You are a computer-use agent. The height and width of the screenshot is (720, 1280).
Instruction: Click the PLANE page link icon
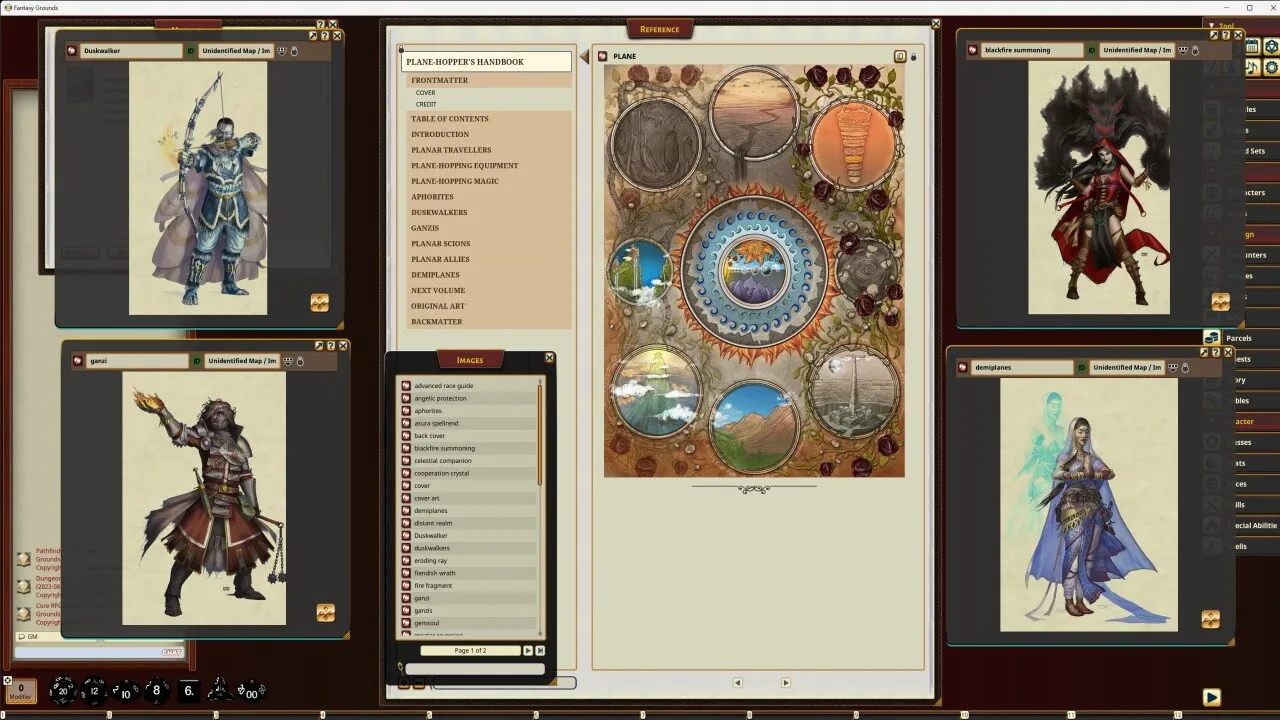(x=603, y=56)
